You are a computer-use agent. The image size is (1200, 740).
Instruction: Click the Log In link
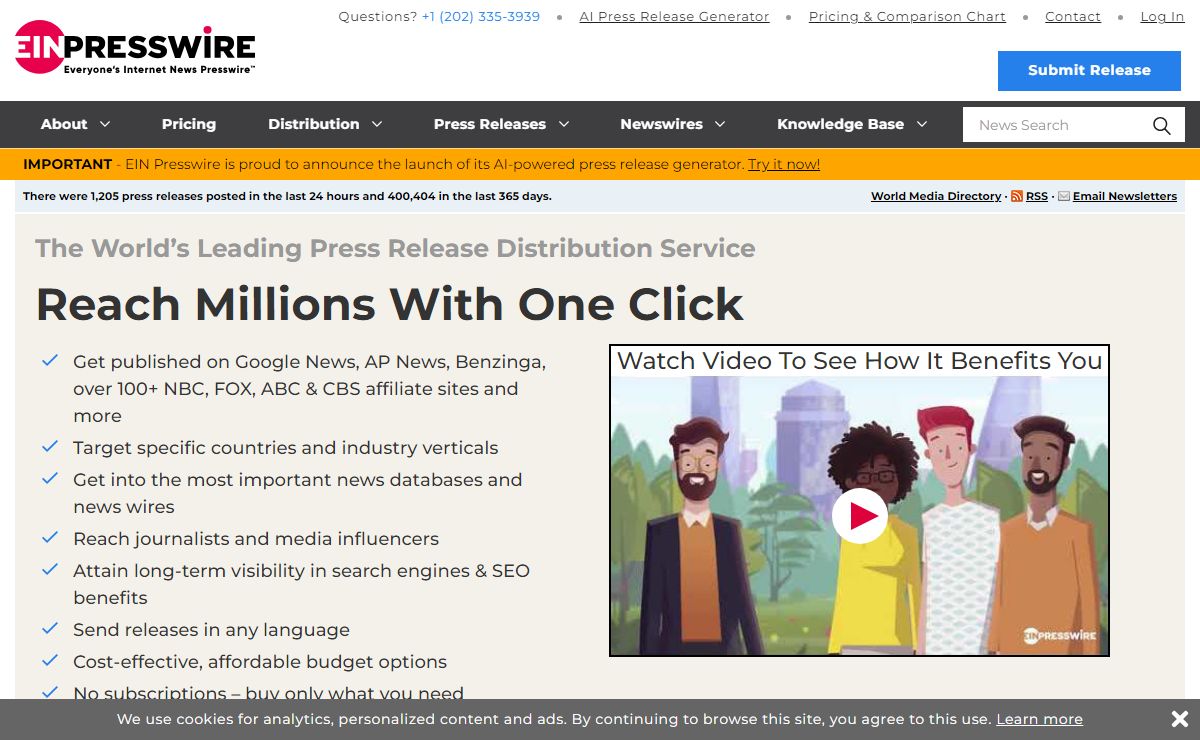tap(1162, 17)
